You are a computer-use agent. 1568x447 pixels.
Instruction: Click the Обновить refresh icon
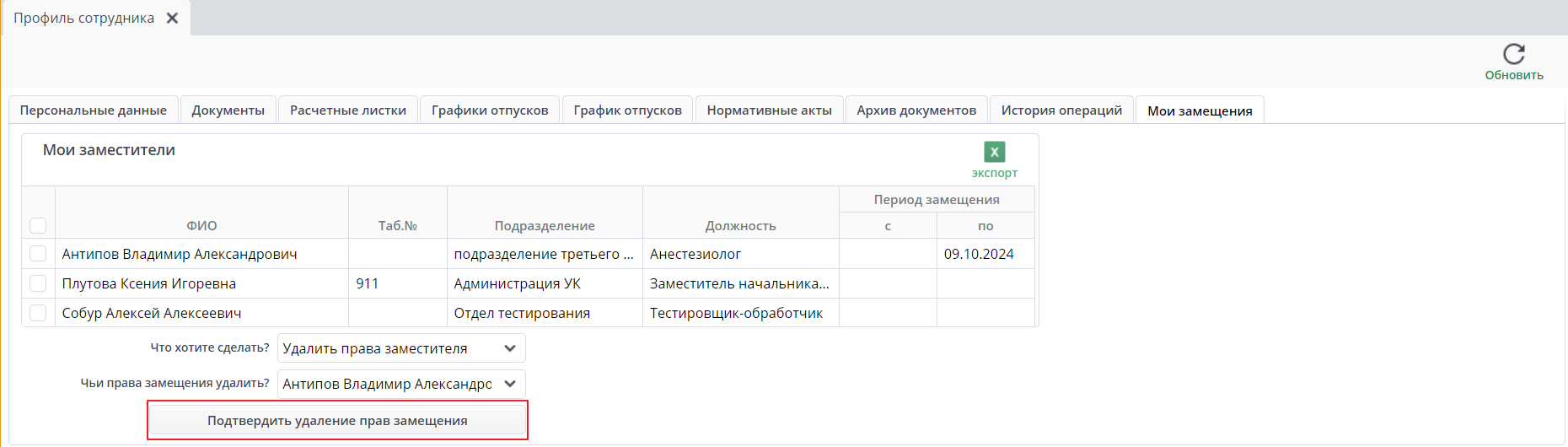coord(1514,54)
